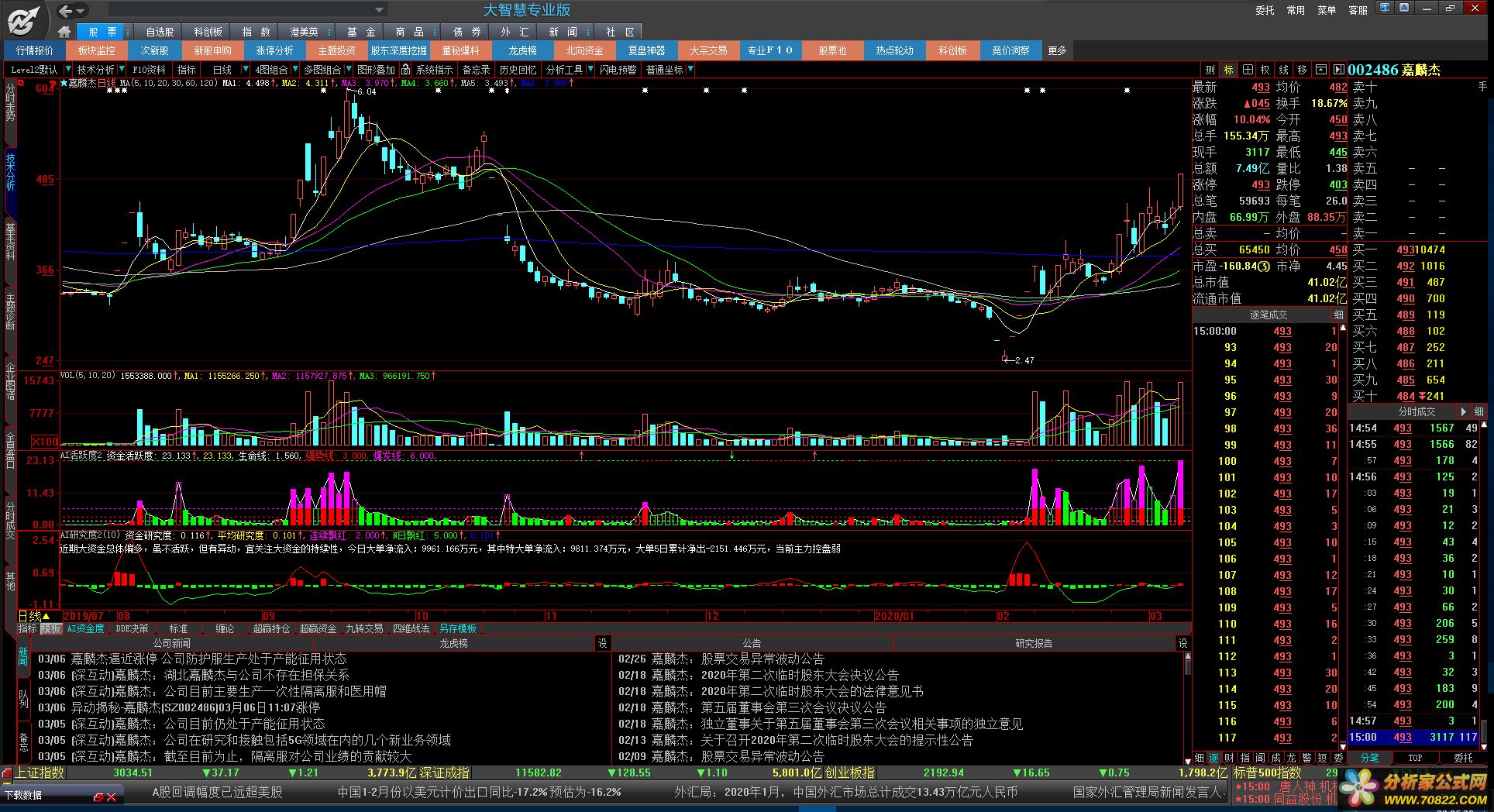1494x812 pixels.
Task: Expand the 技术分析 dropdown arrow
Action: [x=122, y=70]
